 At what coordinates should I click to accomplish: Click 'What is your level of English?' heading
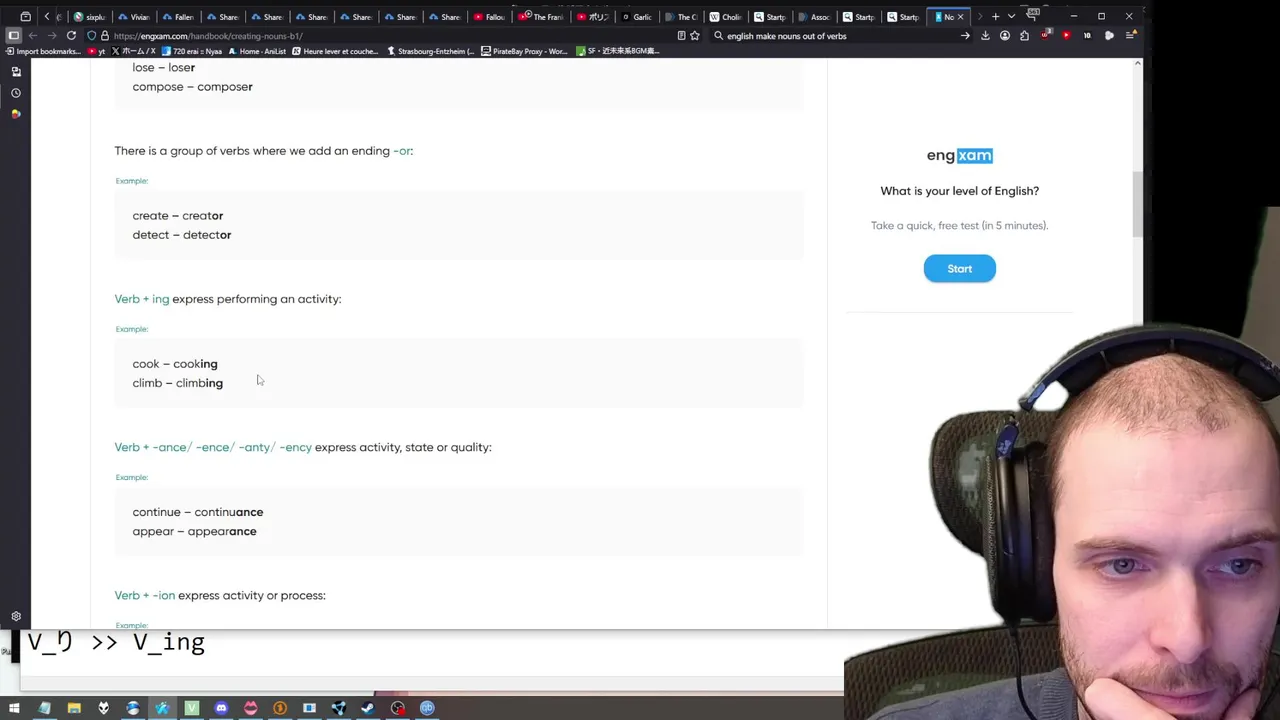[959, 191]
